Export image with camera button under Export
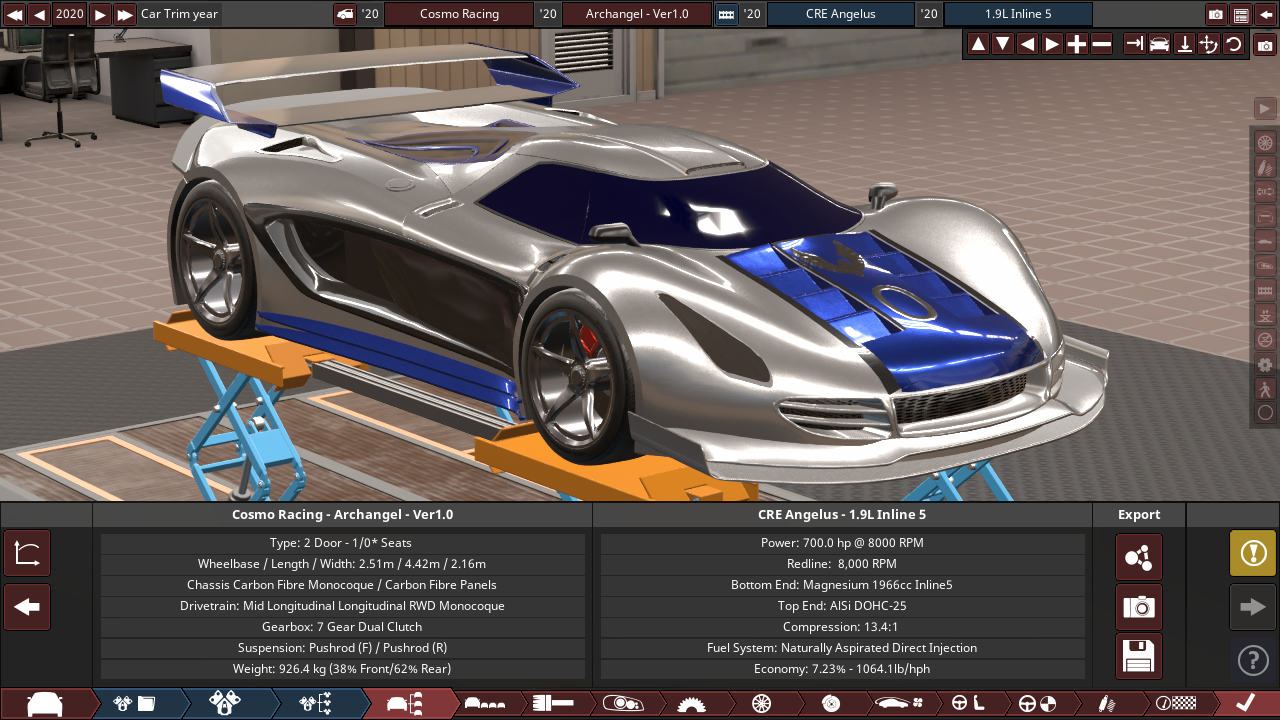 point(1139,607)
